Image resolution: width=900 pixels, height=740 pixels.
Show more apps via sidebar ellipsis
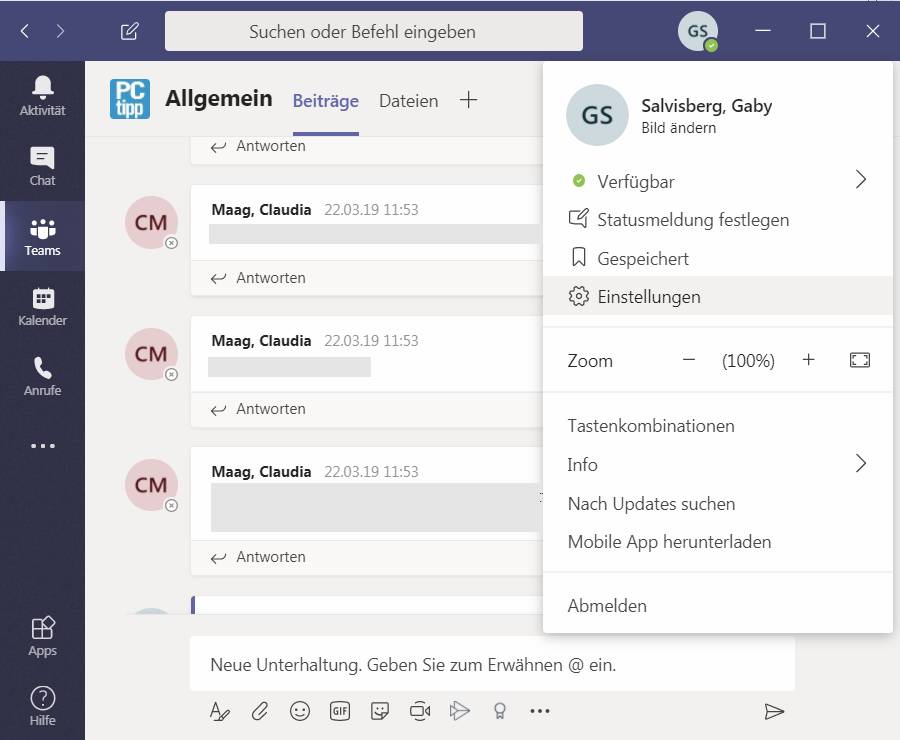(x=42, y=445)
